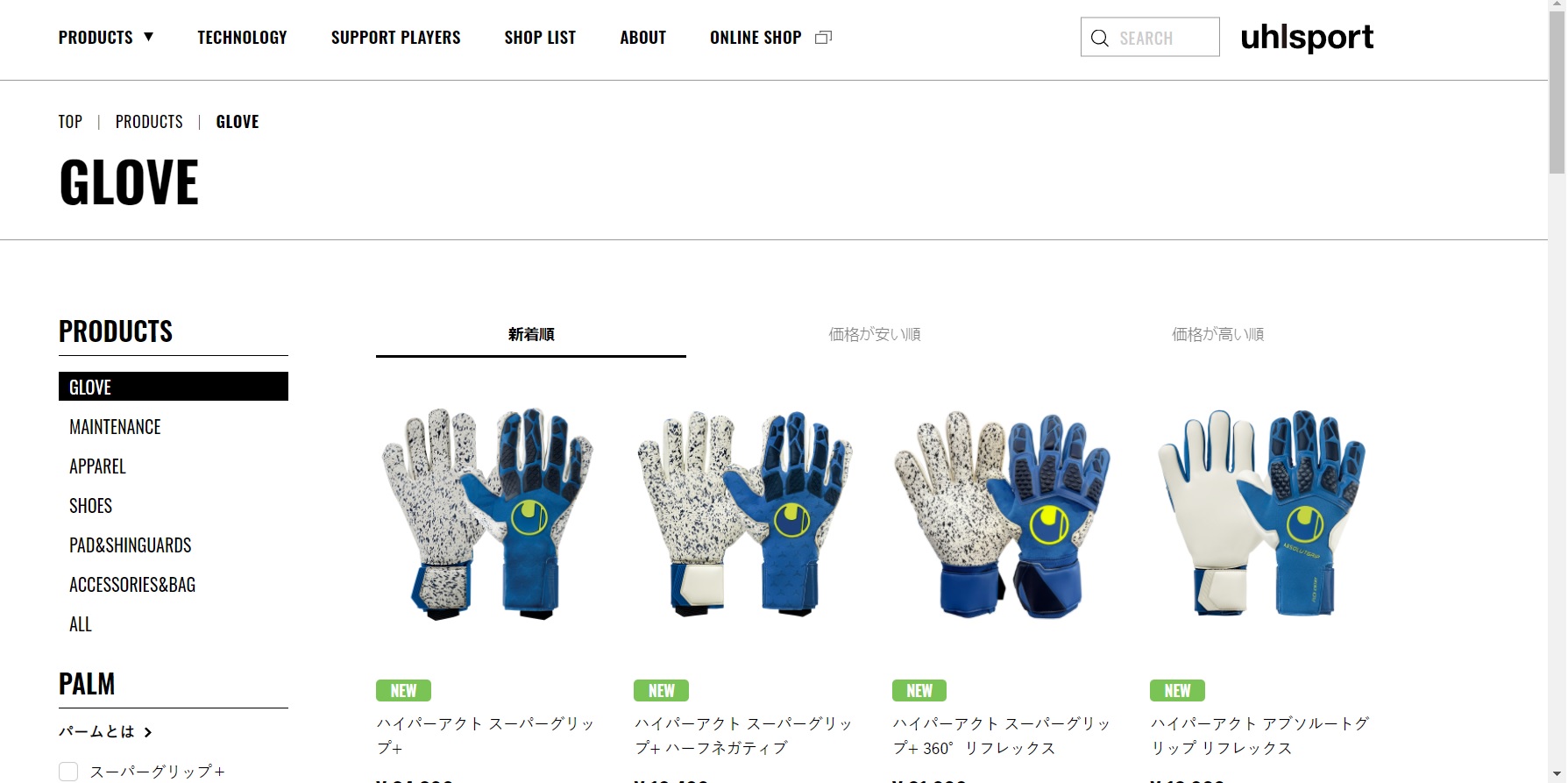This screenshot has width=1568, height=783.
Task: Go to SHOP LIST page
Action: [540, 37]
